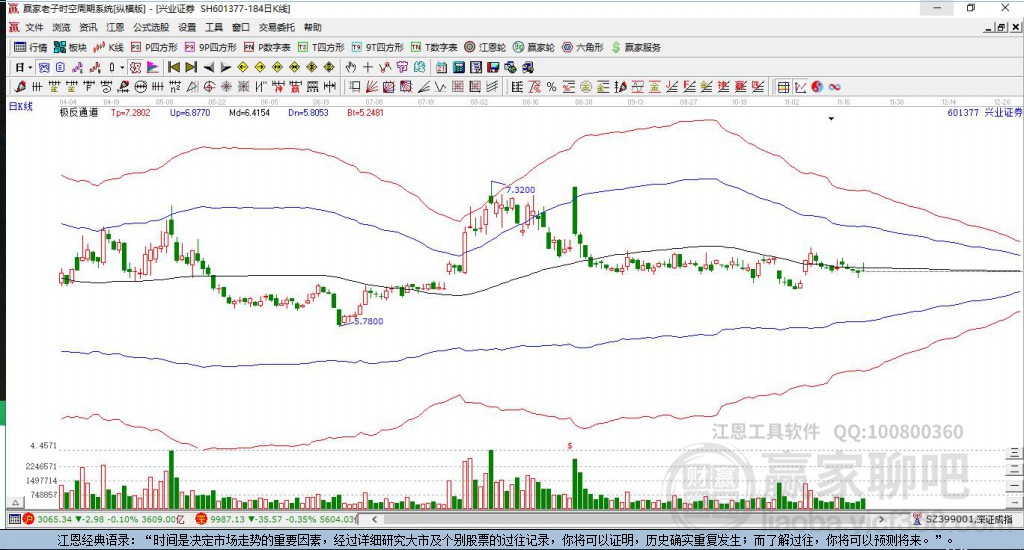The height and width of the screenshot is (550, 1024).
Task: Open the P四方形 tool
Action: (154, 47)
